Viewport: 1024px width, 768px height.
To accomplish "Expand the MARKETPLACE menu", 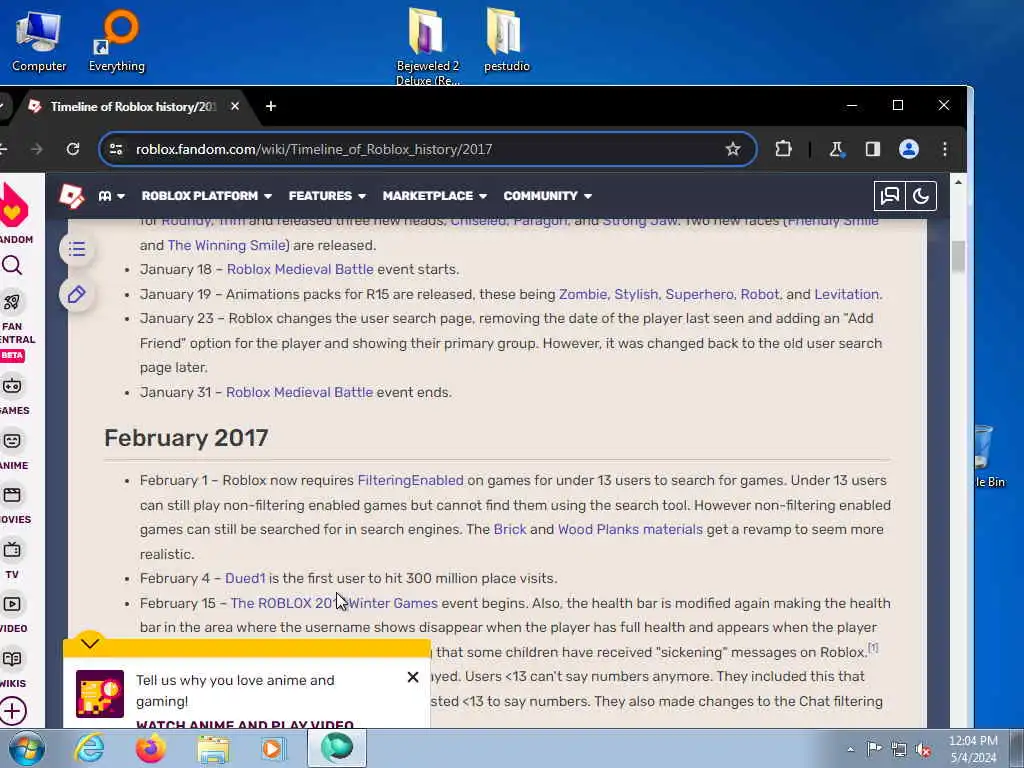I will 435,196.
